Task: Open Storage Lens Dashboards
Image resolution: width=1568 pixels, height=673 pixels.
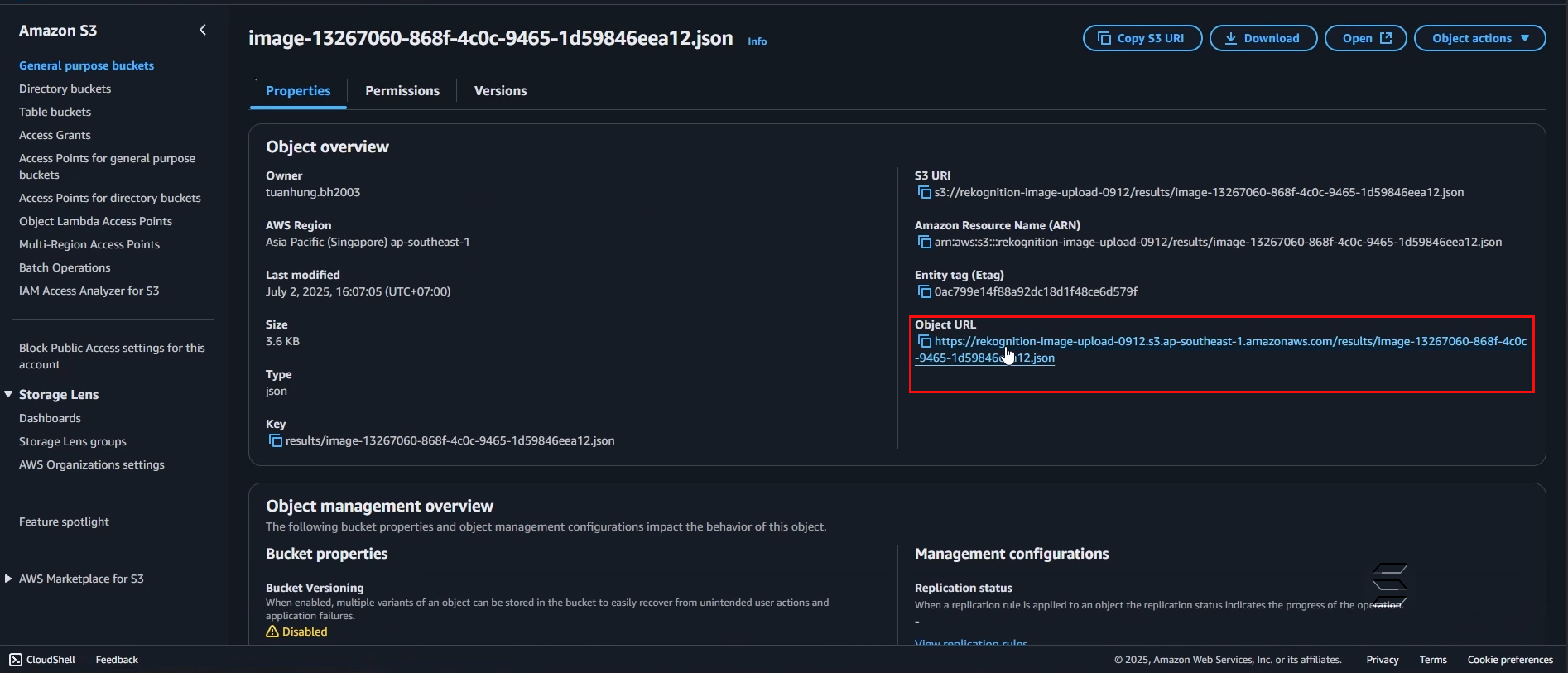Action: (x=50, y=418)
